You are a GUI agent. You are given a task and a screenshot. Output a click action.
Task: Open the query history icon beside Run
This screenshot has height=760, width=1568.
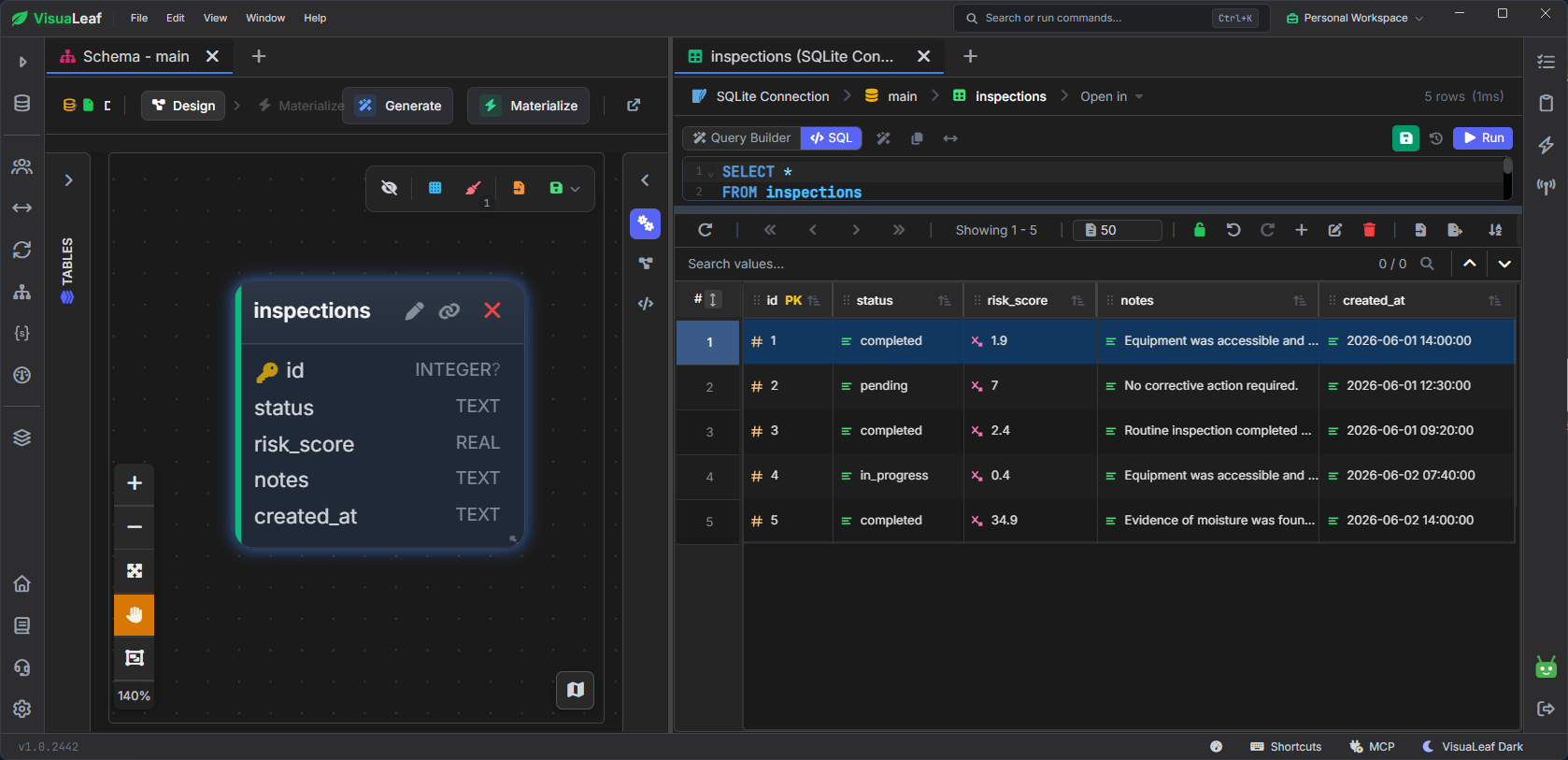click(1436, 138)
